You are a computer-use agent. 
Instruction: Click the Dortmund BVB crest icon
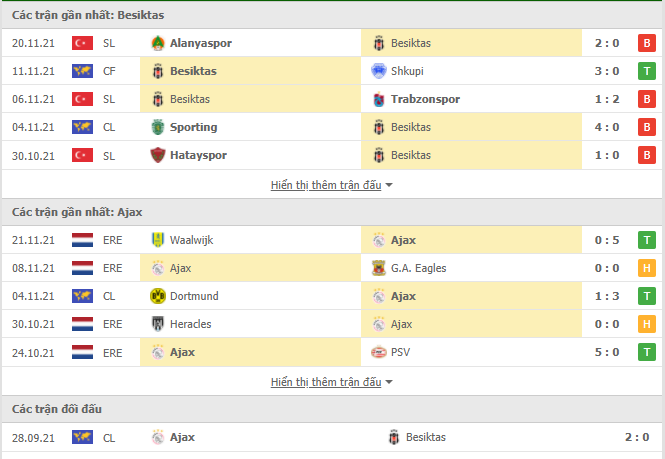(x=158, y=296)
